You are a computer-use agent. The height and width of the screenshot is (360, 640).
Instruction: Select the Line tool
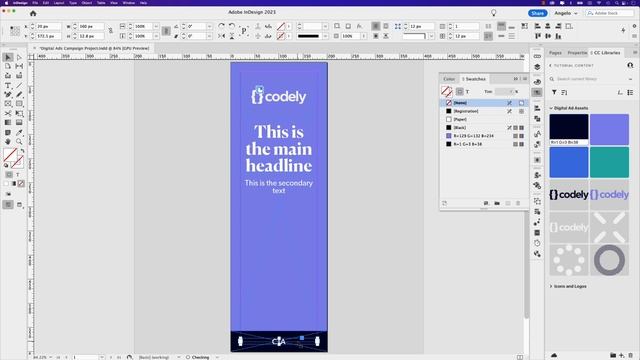click(x=19, y=86)
